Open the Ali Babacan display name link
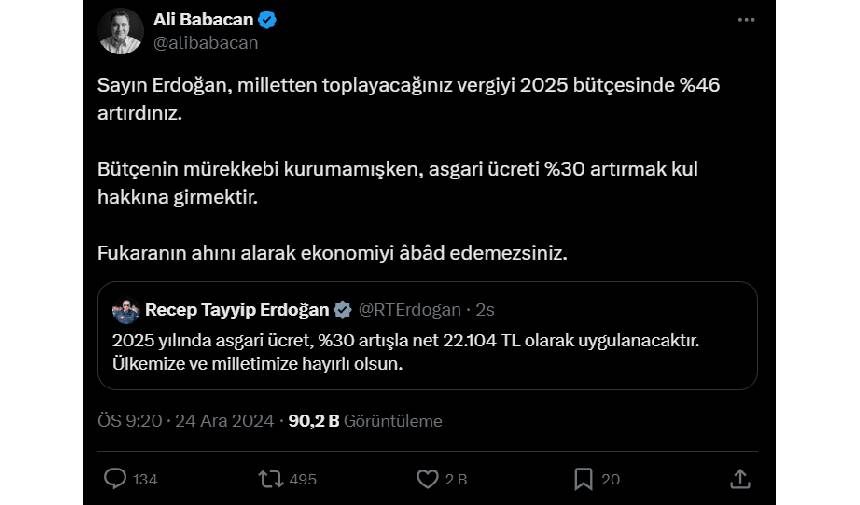 pyautogui.click(x=205, y=20)
